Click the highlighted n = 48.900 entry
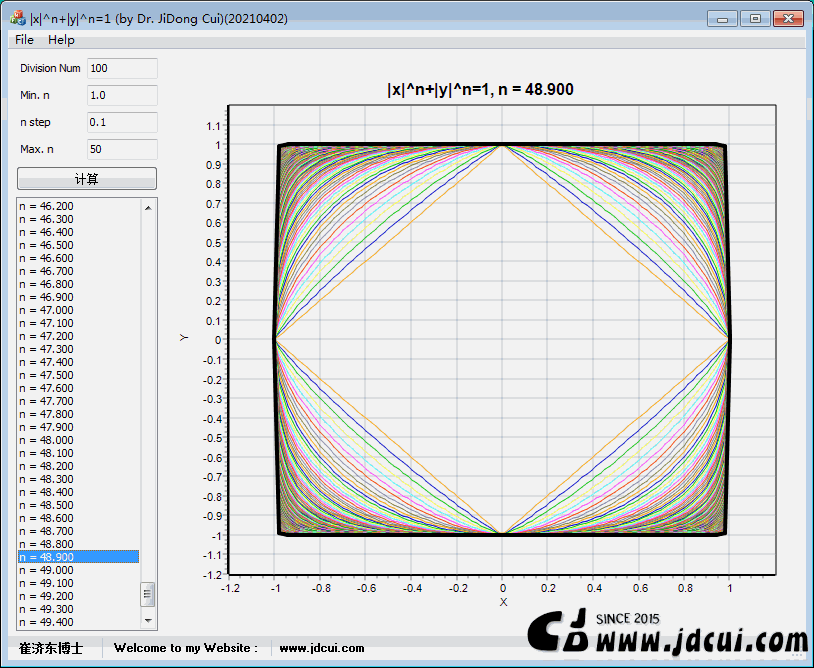Image resolution: width=814 pixels, height=668 pixels. click(x=78, y=557)
